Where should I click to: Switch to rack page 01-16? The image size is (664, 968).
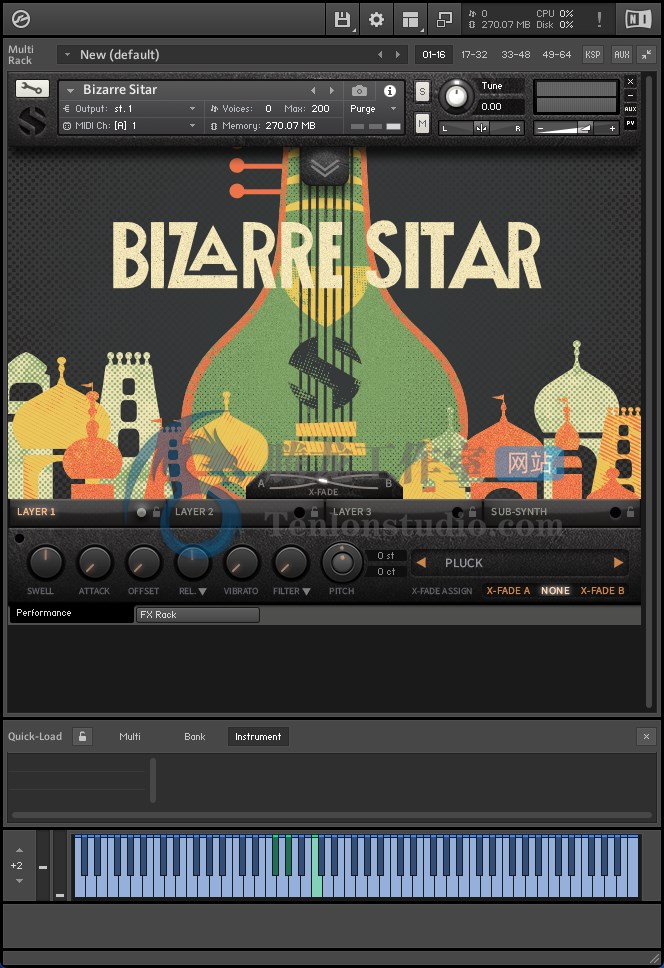(434, 55)
